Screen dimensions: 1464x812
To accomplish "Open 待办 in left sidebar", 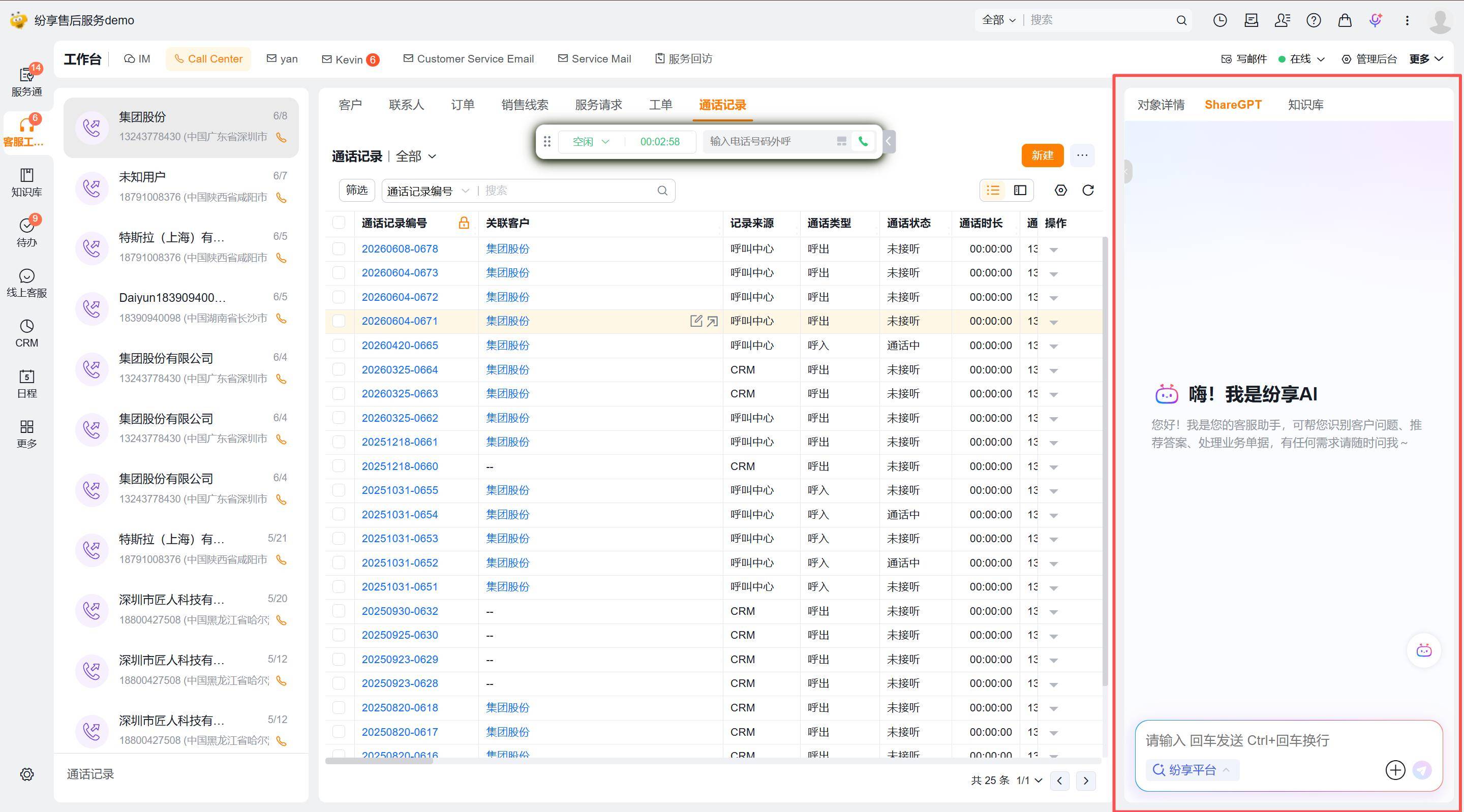I will click(27, 232).
